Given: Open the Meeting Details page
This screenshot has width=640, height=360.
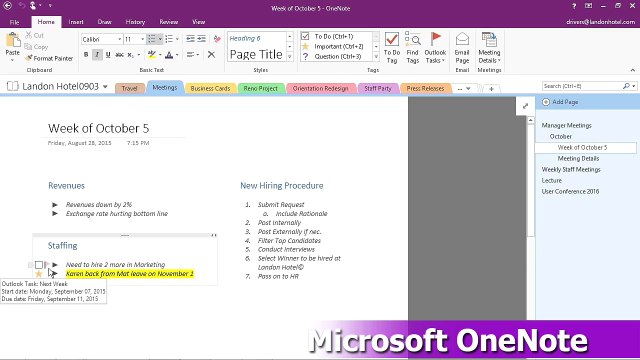Looking at the screenshot, I should 578,158.
